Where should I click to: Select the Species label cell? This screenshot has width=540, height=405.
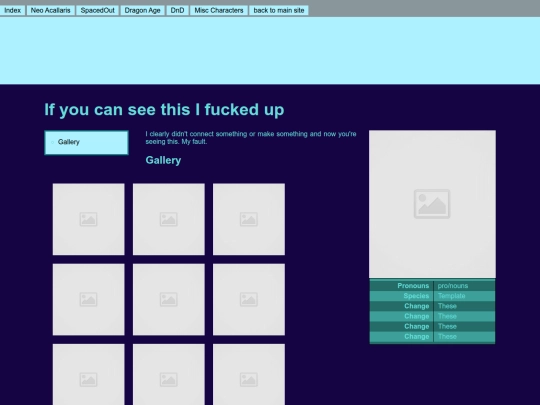pyautogui.click(x=402, y=296)
